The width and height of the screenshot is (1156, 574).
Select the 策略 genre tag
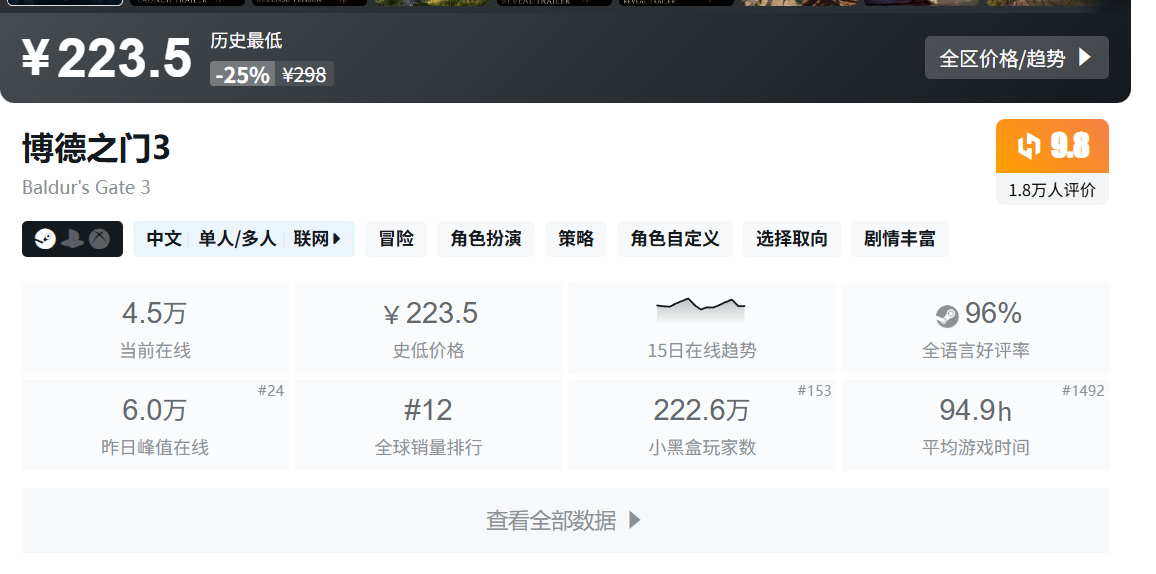[x=576, y=239]
